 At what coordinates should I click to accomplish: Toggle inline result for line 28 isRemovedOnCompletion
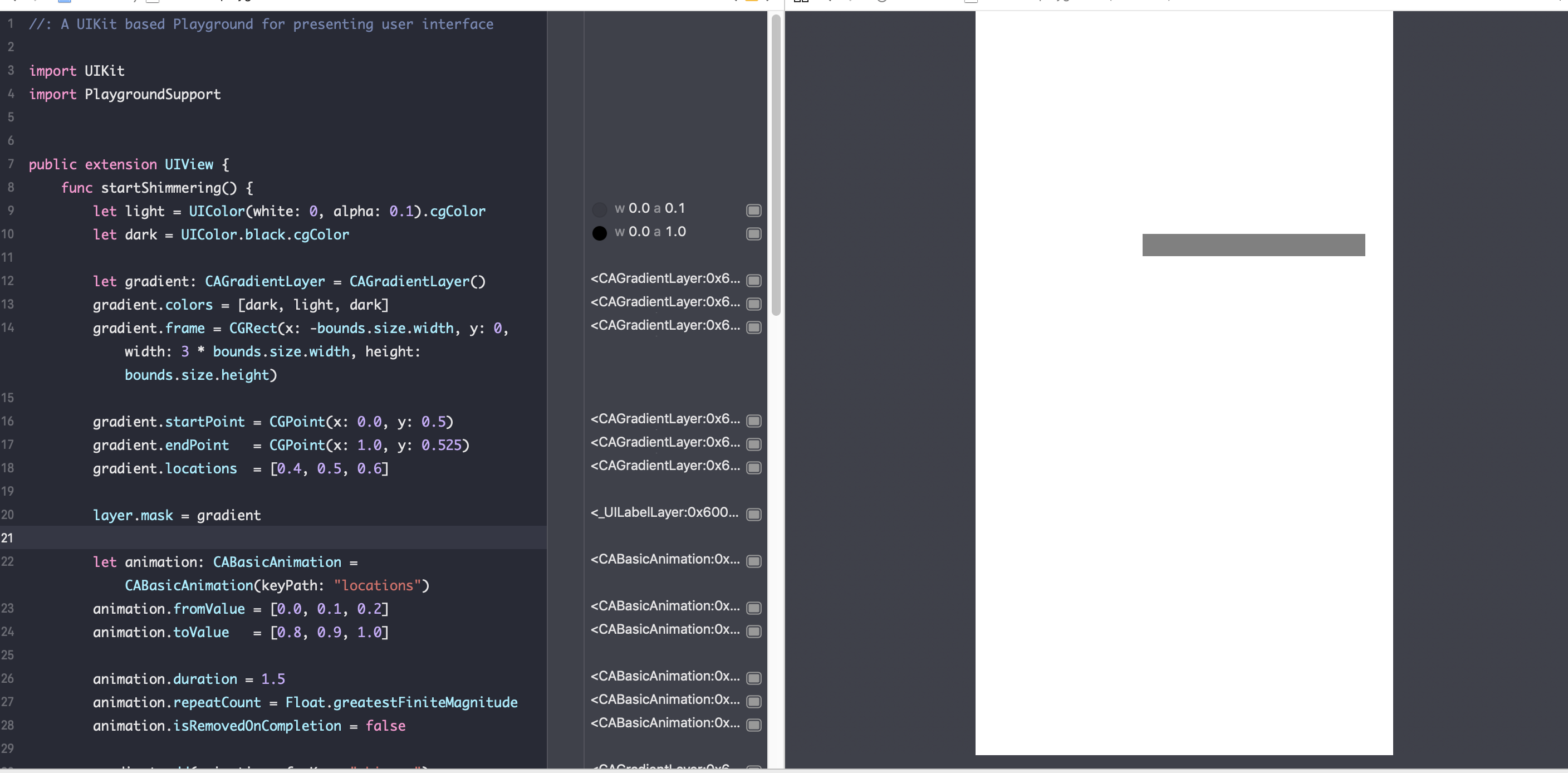coord(753,725)
